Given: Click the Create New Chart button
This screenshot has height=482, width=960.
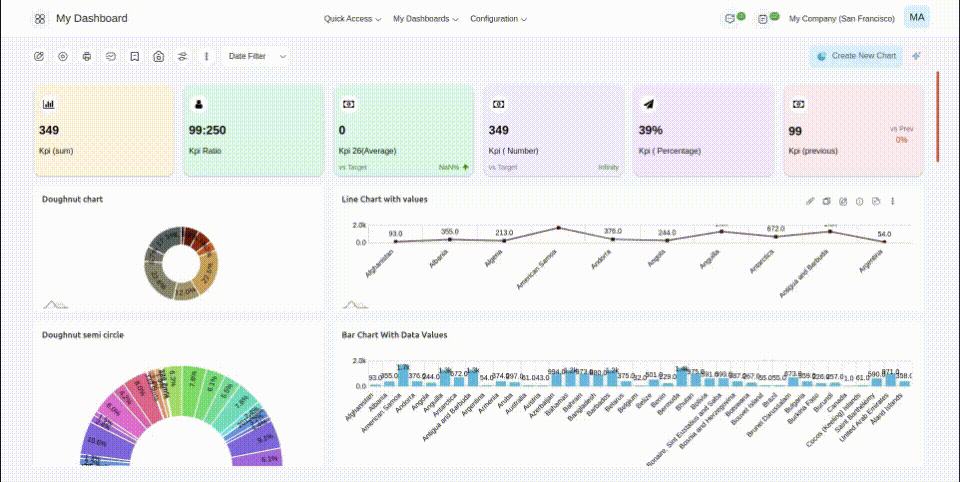Looking at the screenshot, I should (x=856, y=56).
